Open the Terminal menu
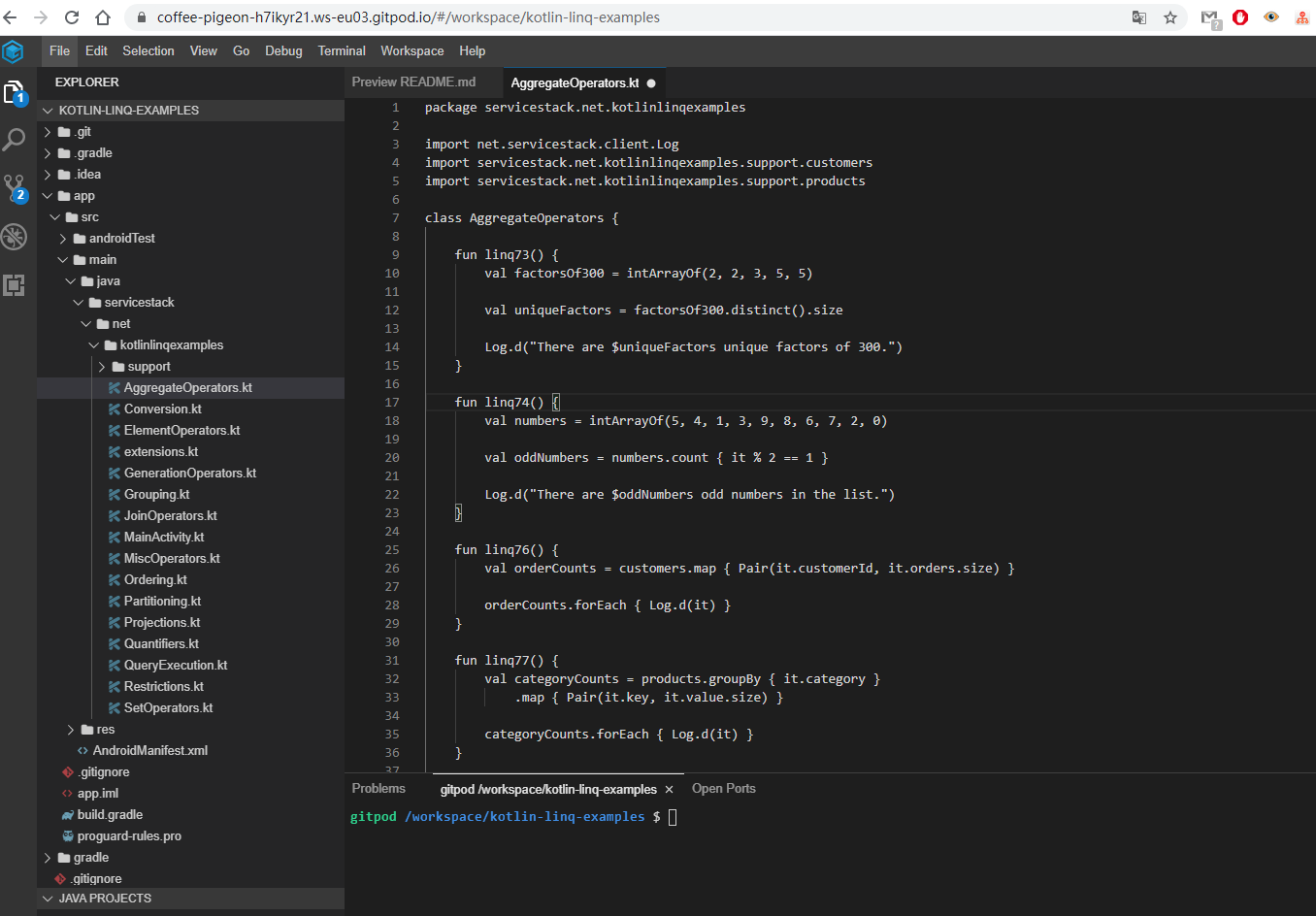 point(342,51)
